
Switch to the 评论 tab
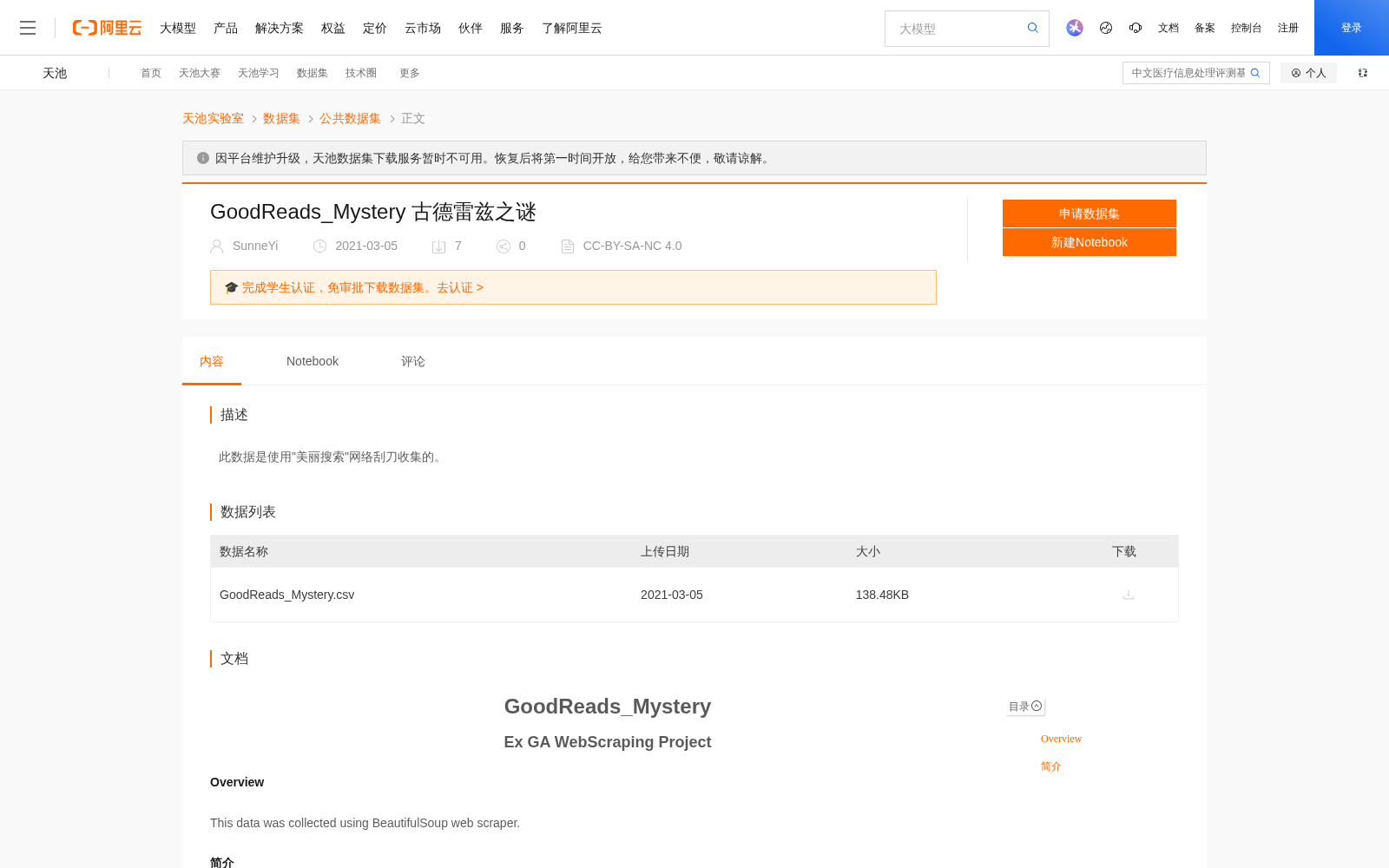click(413, 361)
